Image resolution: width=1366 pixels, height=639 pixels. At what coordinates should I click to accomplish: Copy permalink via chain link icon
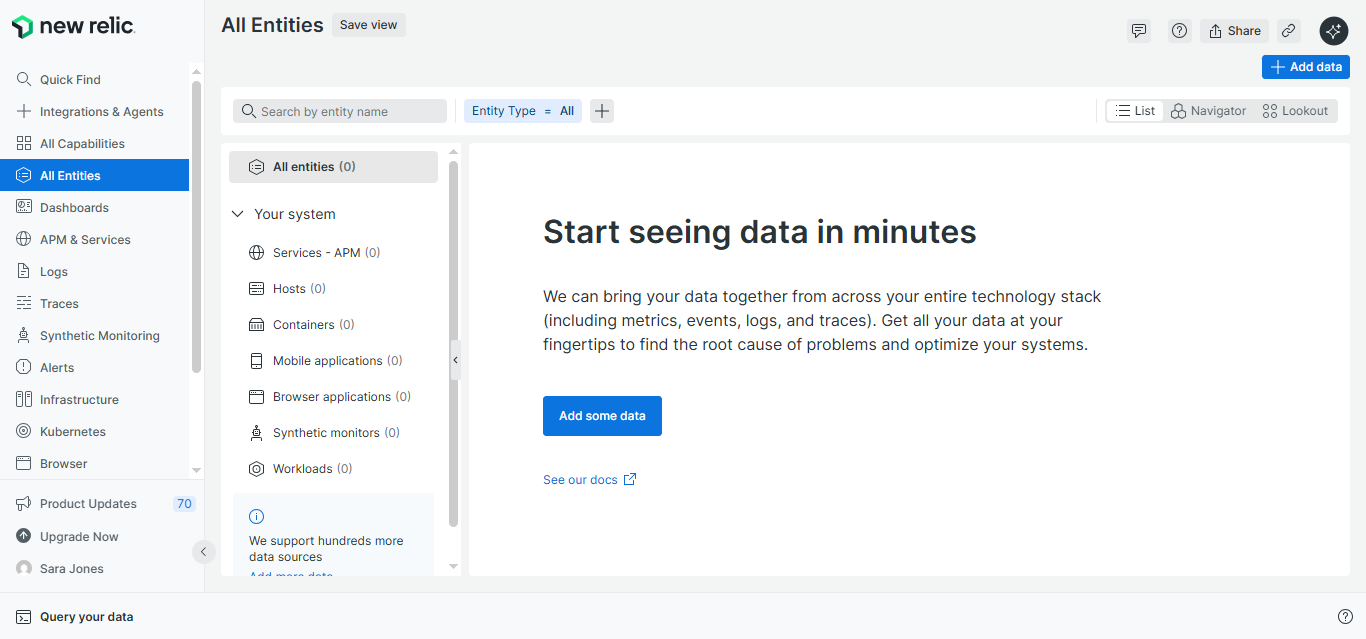coord(1289,31)
